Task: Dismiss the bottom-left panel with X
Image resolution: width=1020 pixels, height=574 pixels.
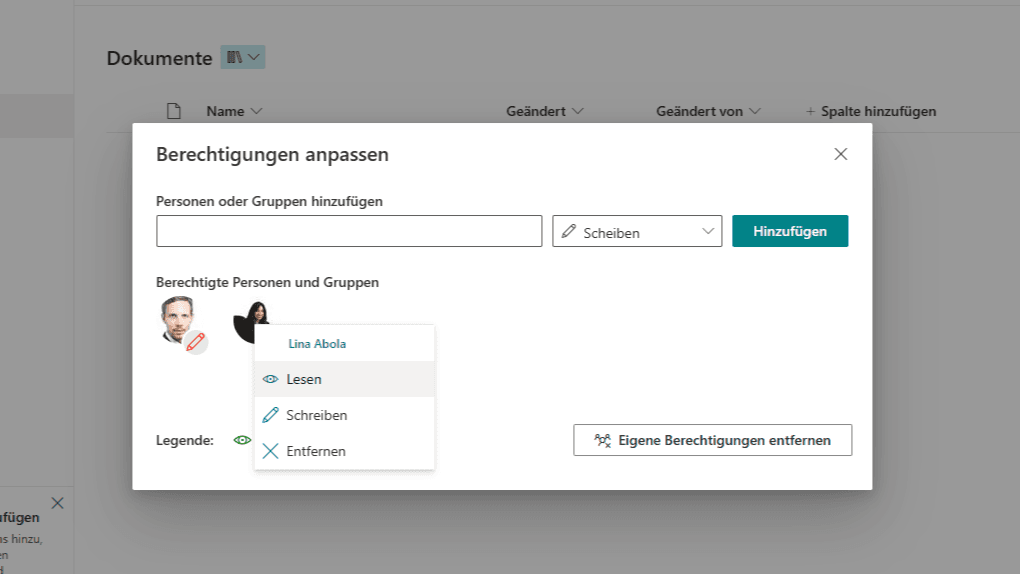Action: (57, 503)
